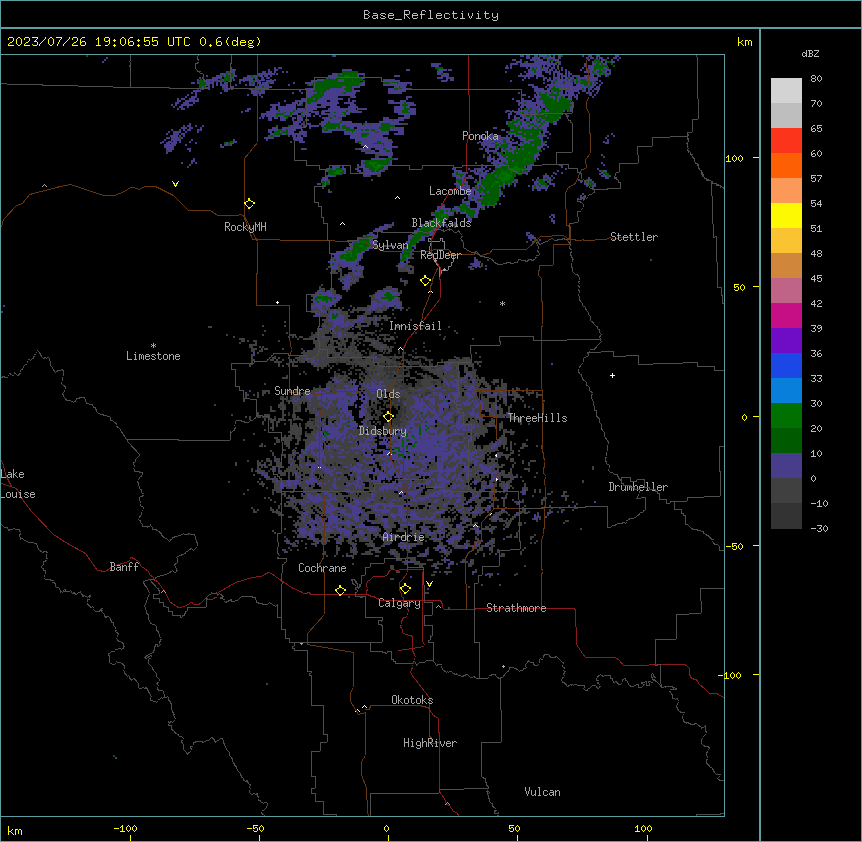This screenshot has height=842, width=862.
Task: Click the 80 value in the dBZ legend
Action: coord(816,78)
